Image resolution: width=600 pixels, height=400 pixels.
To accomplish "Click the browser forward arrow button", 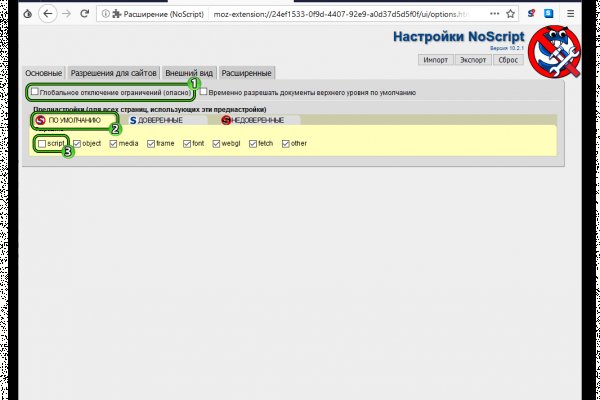I will [x=67, y=15].
